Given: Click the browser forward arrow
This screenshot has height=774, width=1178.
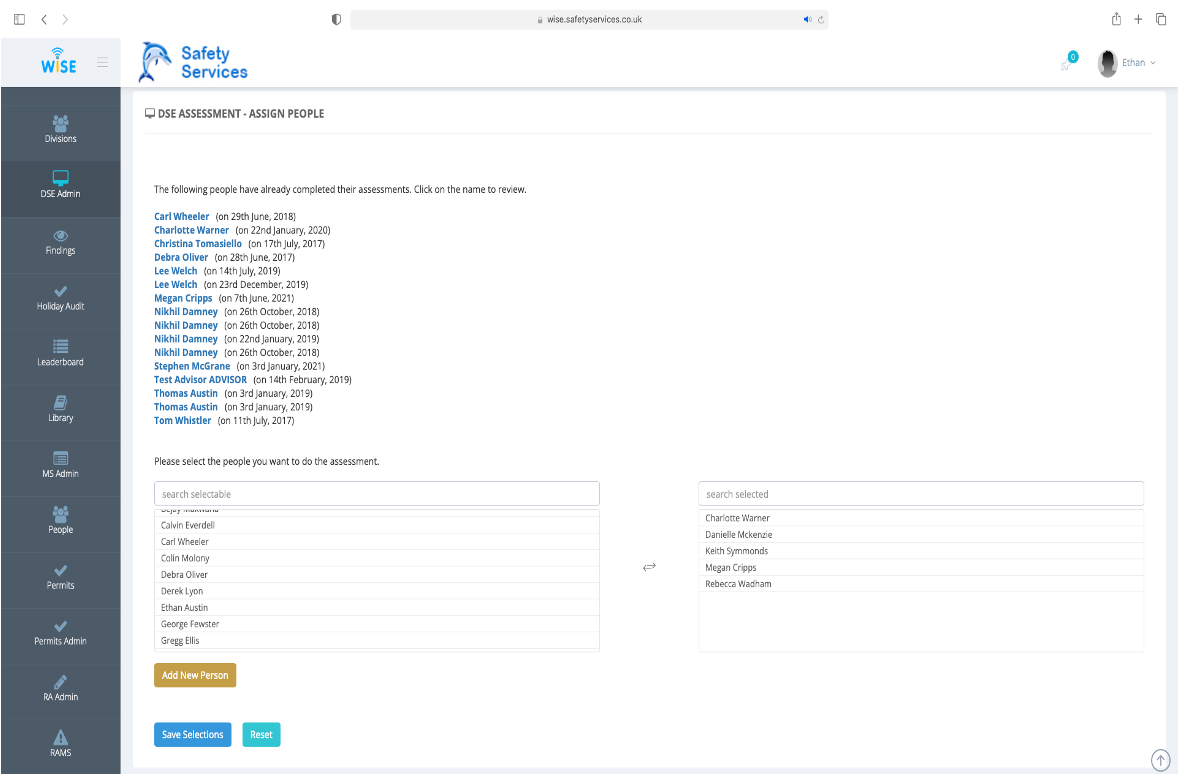Looking at the screenshot, I should coord(65,20).
